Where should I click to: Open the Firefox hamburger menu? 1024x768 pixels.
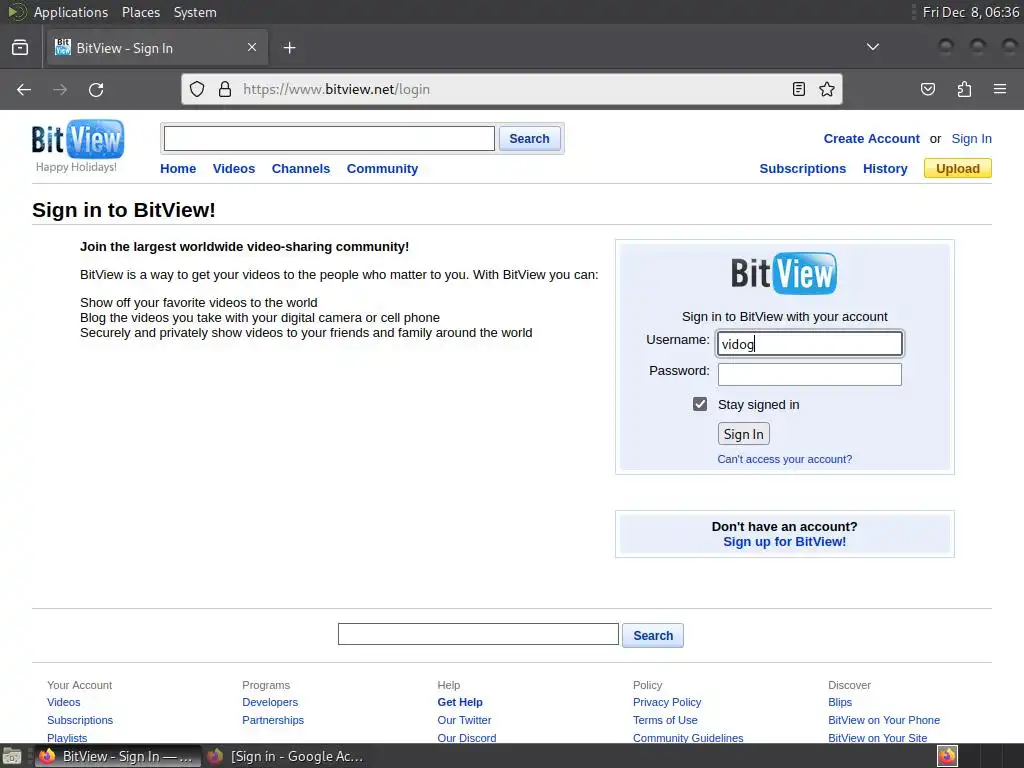click(1000, 89)
